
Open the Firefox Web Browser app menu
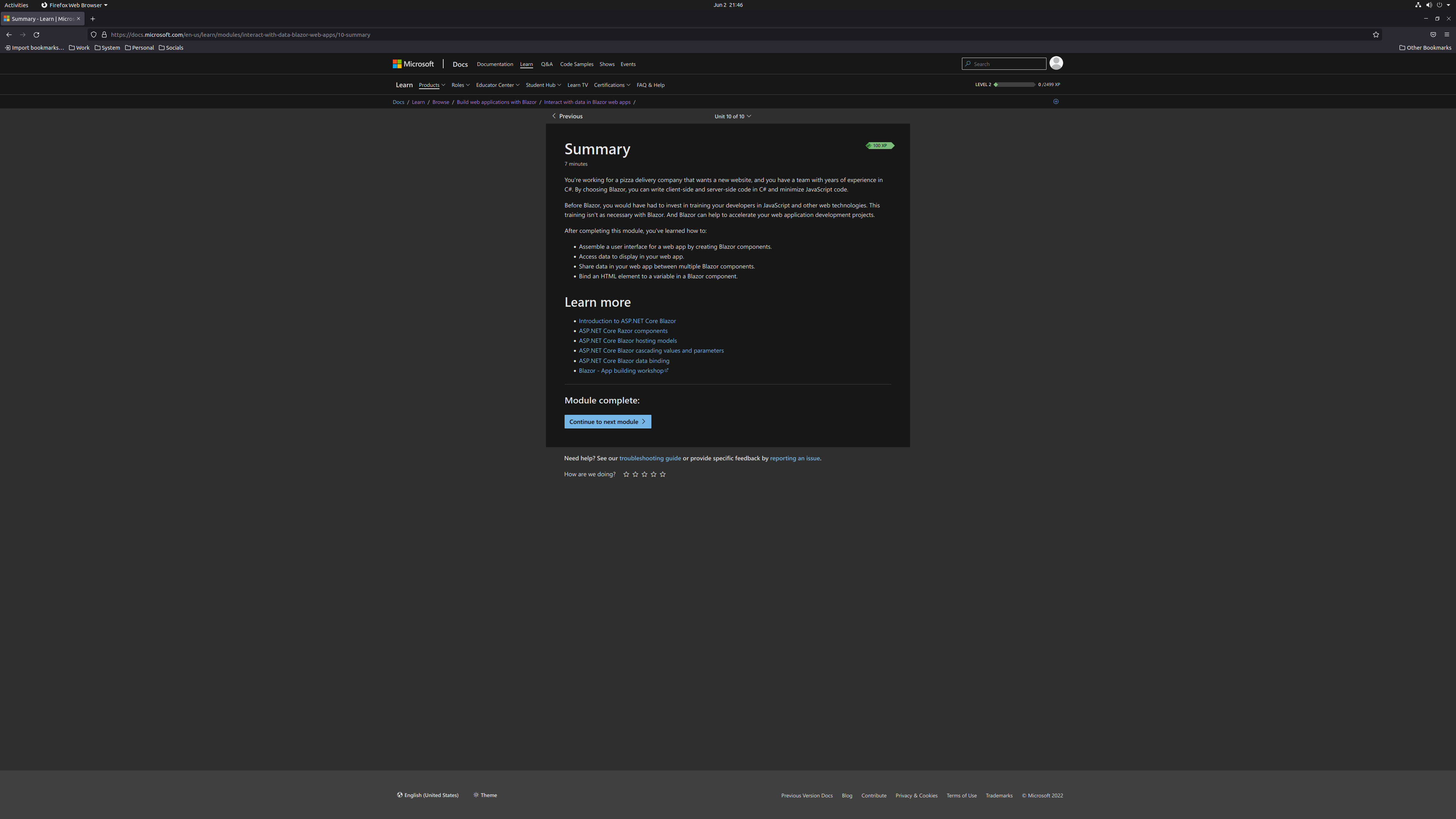tap(74, 5)
